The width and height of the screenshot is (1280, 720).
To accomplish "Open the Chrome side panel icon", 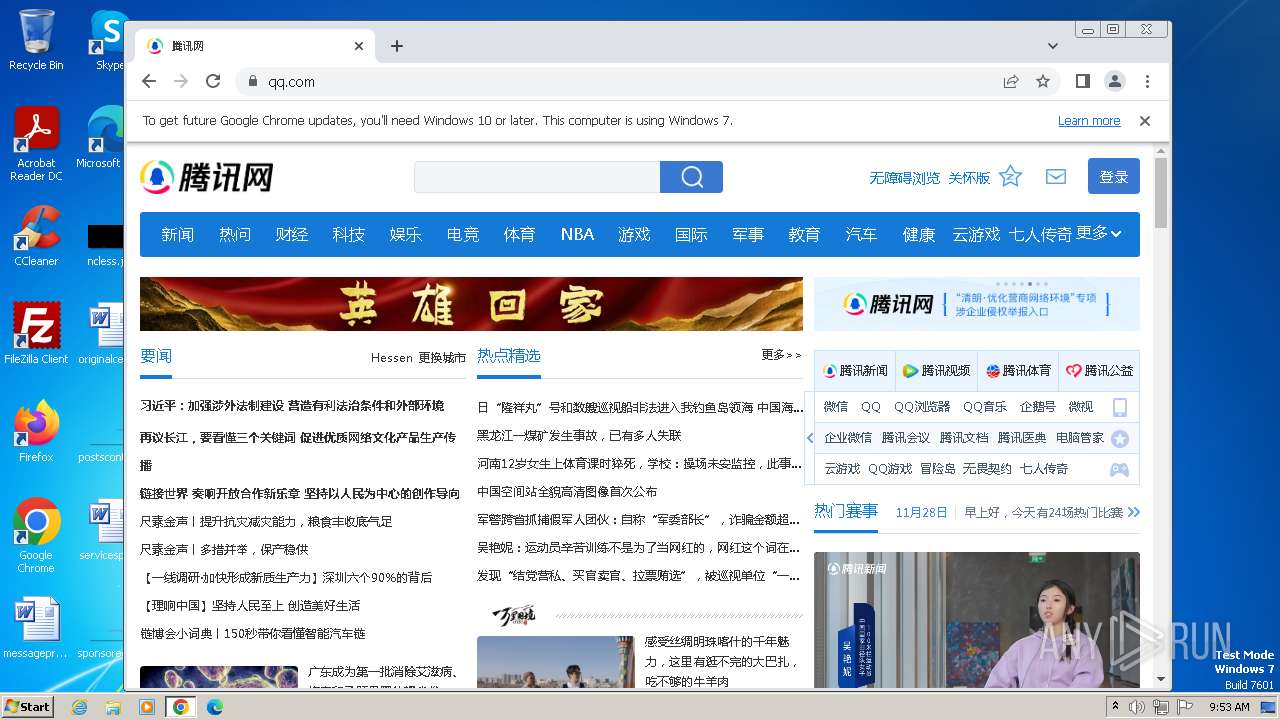I will click(x=1083, y=81).
